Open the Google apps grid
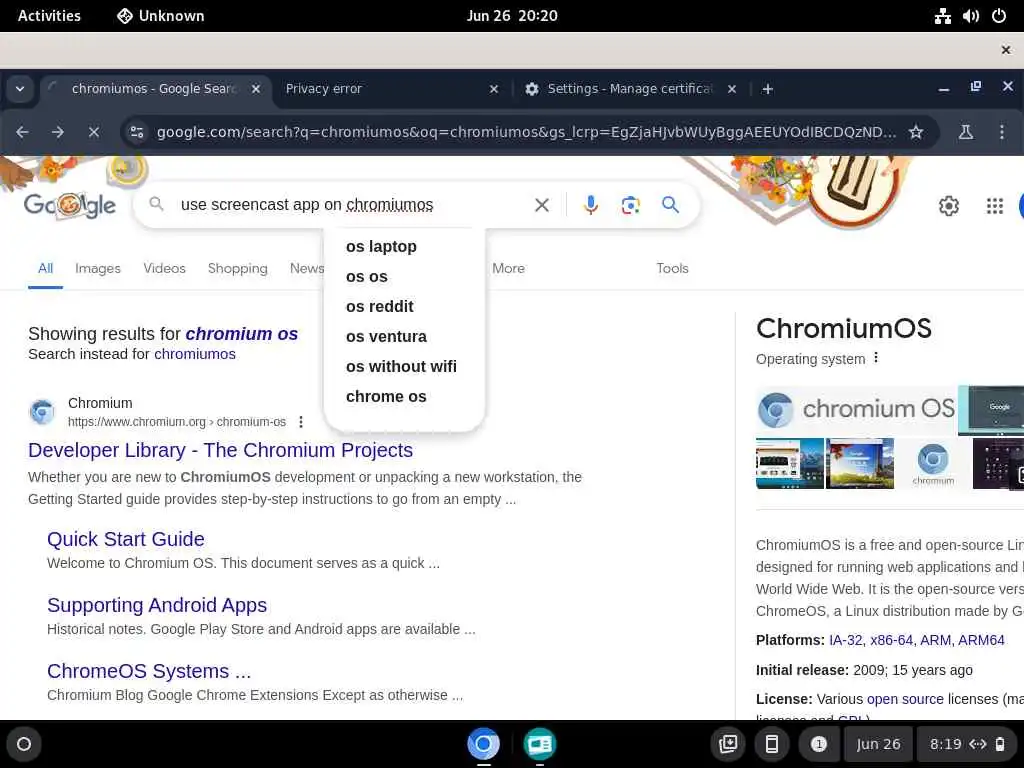1024x768 pixels. 995,206
